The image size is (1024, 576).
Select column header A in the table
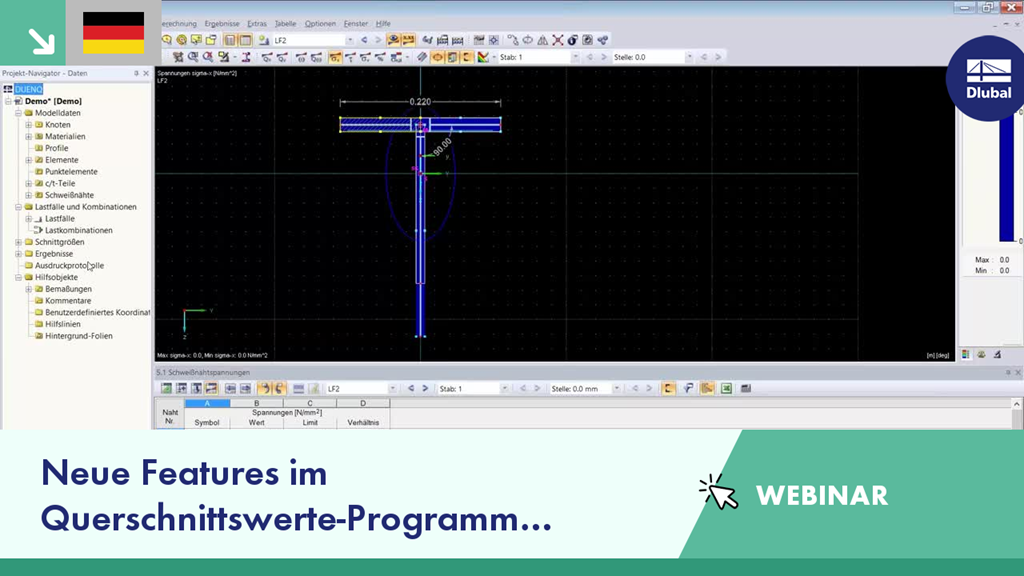[x=207, y=404]
